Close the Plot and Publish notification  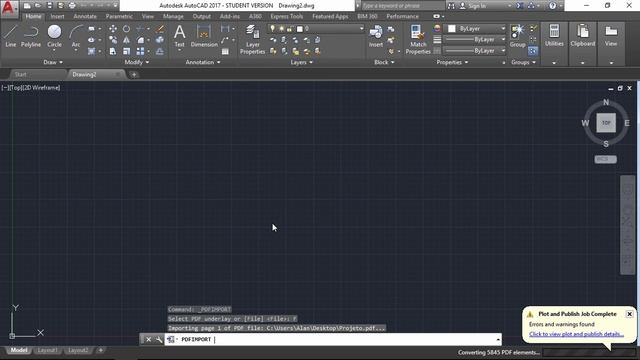click(629, 314)
